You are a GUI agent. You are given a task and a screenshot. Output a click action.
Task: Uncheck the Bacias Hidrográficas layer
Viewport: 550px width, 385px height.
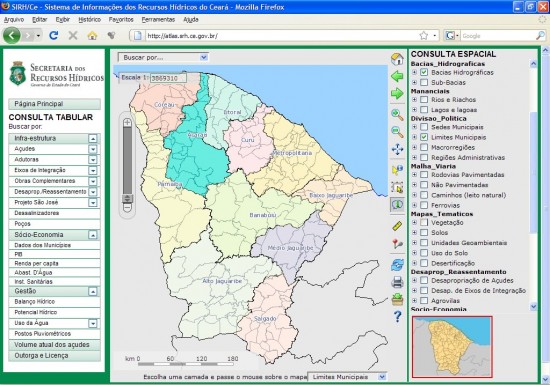[x=424, y=72]
